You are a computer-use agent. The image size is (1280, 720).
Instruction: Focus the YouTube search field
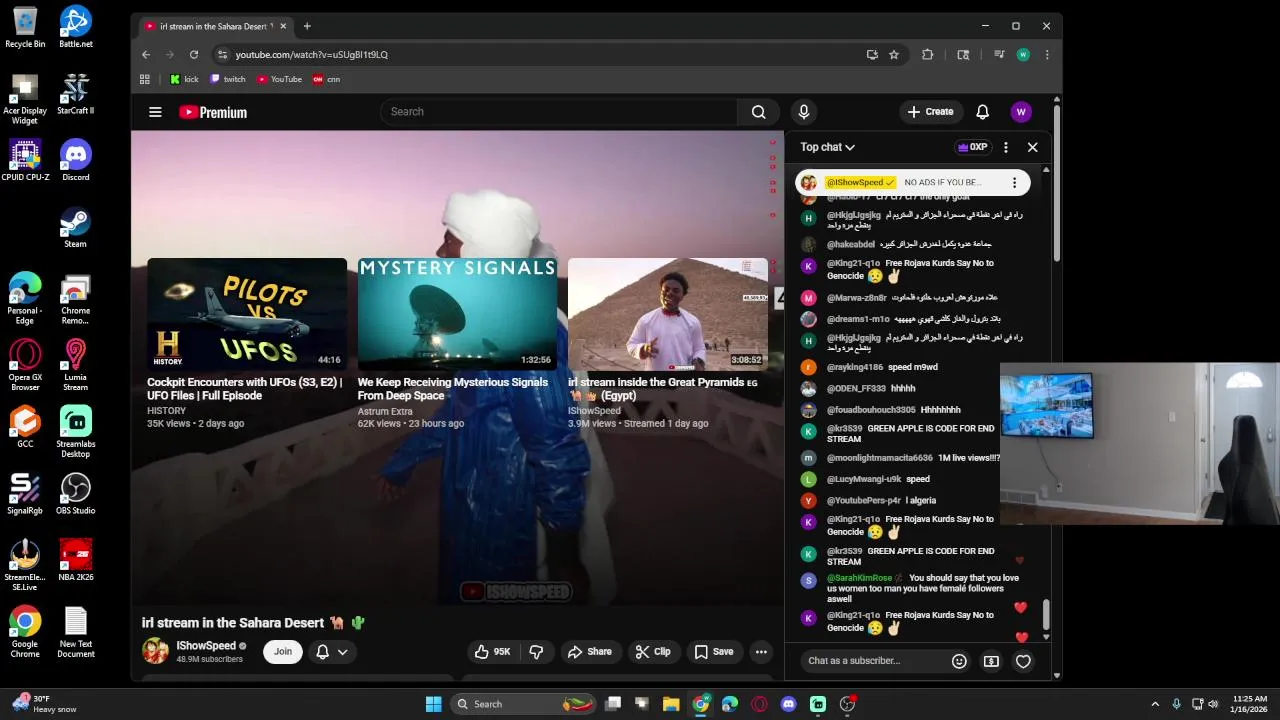[x=558, y=112]
